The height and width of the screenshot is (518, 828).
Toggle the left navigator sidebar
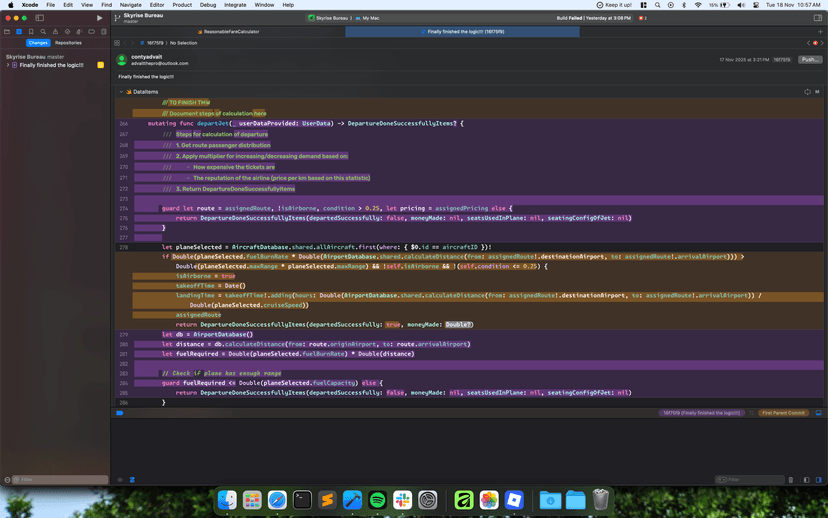tap(40, 18)
